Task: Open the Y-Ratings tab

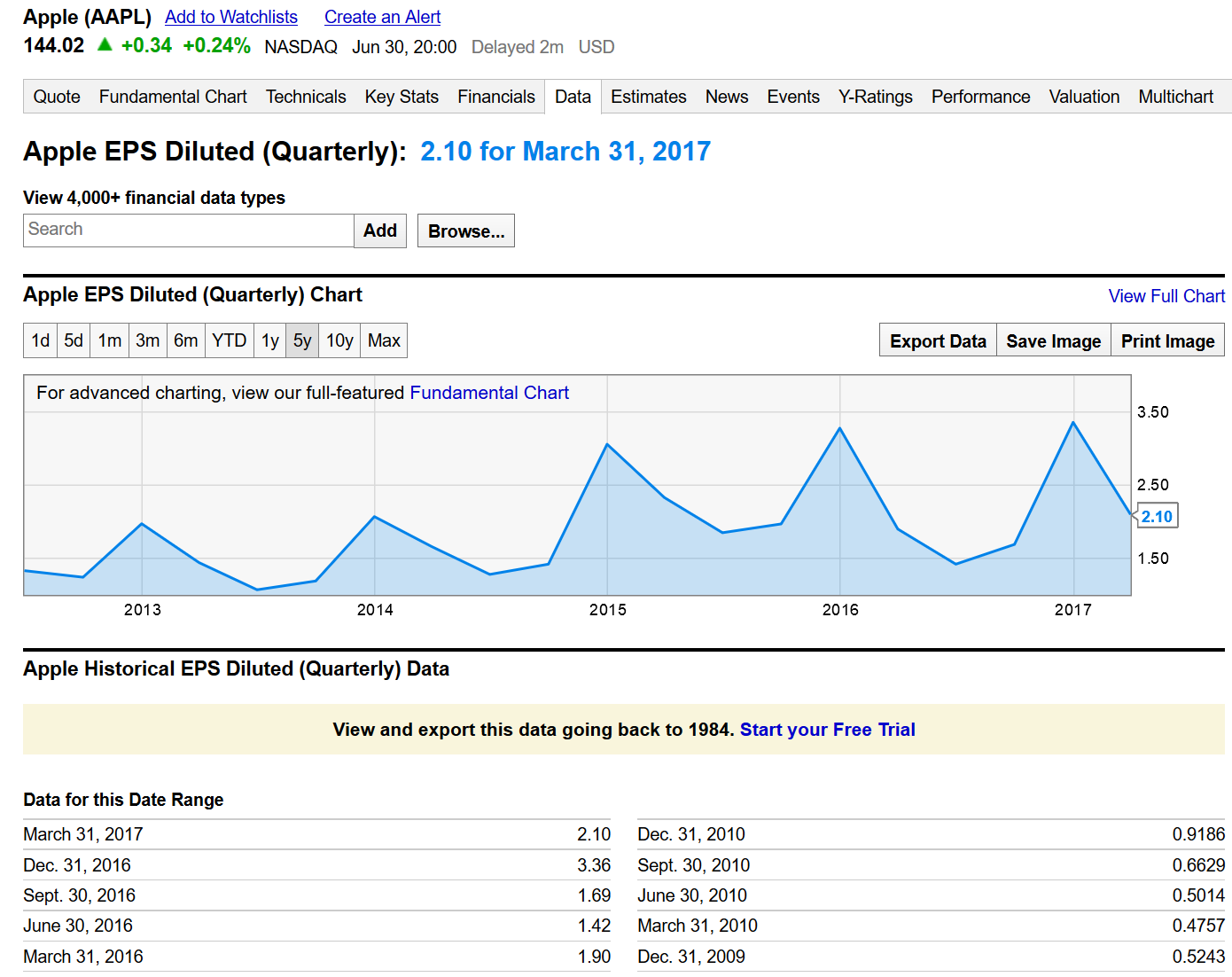Action: point(875,97)
